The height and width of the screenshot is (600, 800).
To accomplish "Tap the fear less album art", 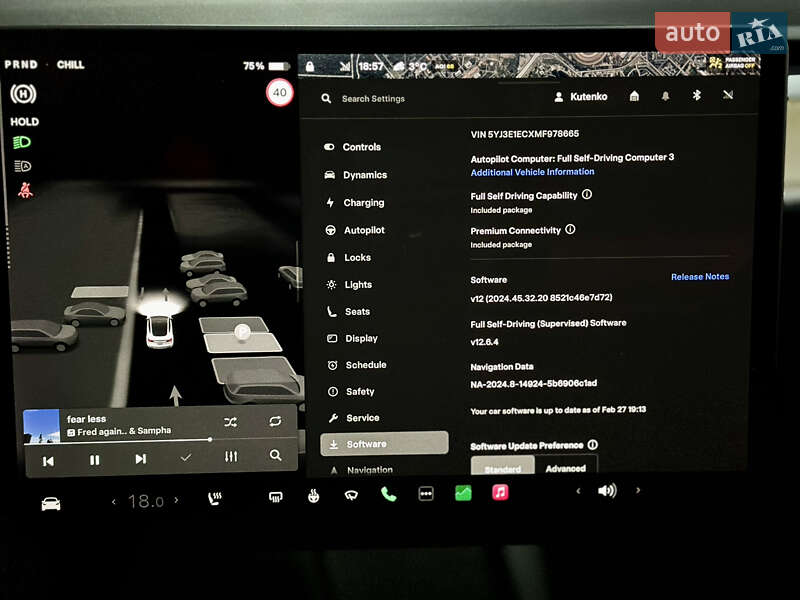I will pos(42,427).
